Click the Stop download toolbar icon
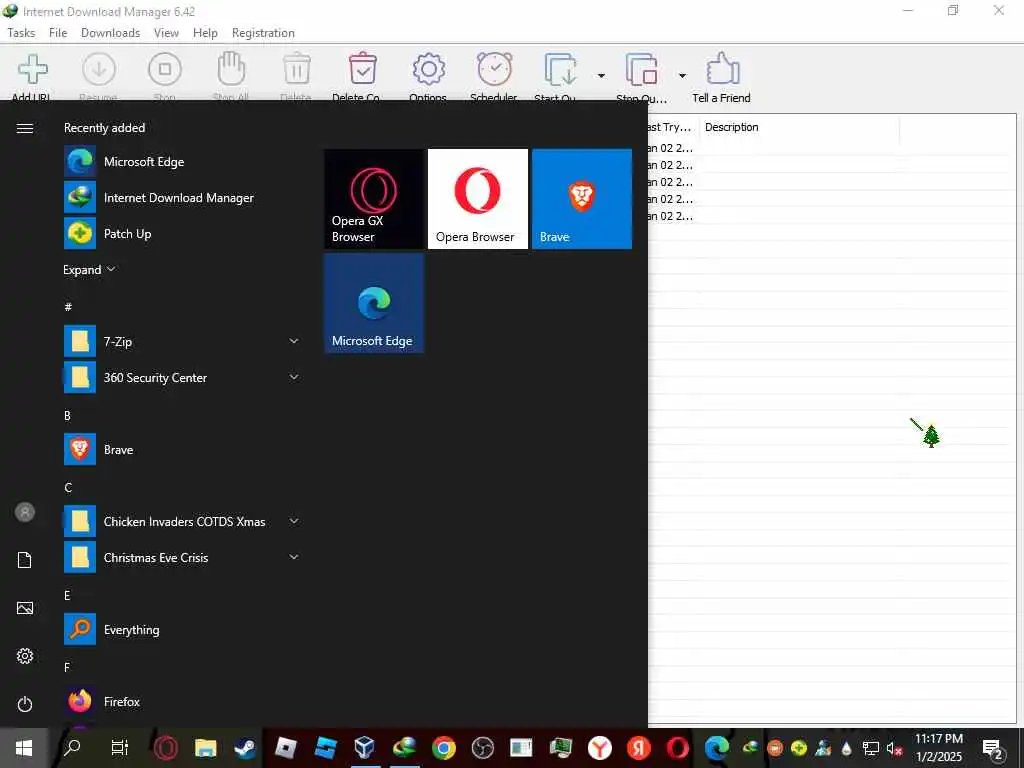 point(165,69)
